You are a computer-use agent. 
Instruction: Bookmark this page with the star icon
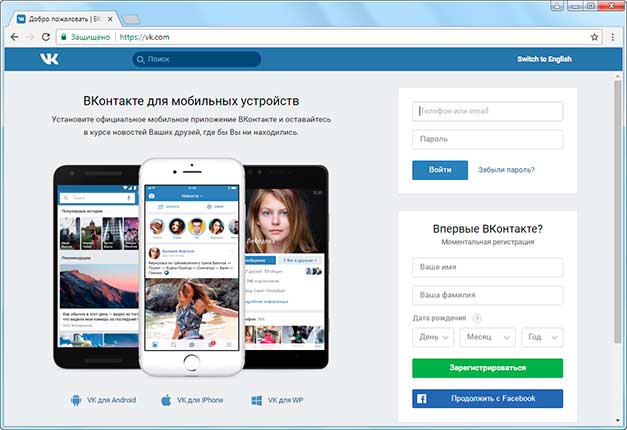pyautogui.click(x=594, y=37)
